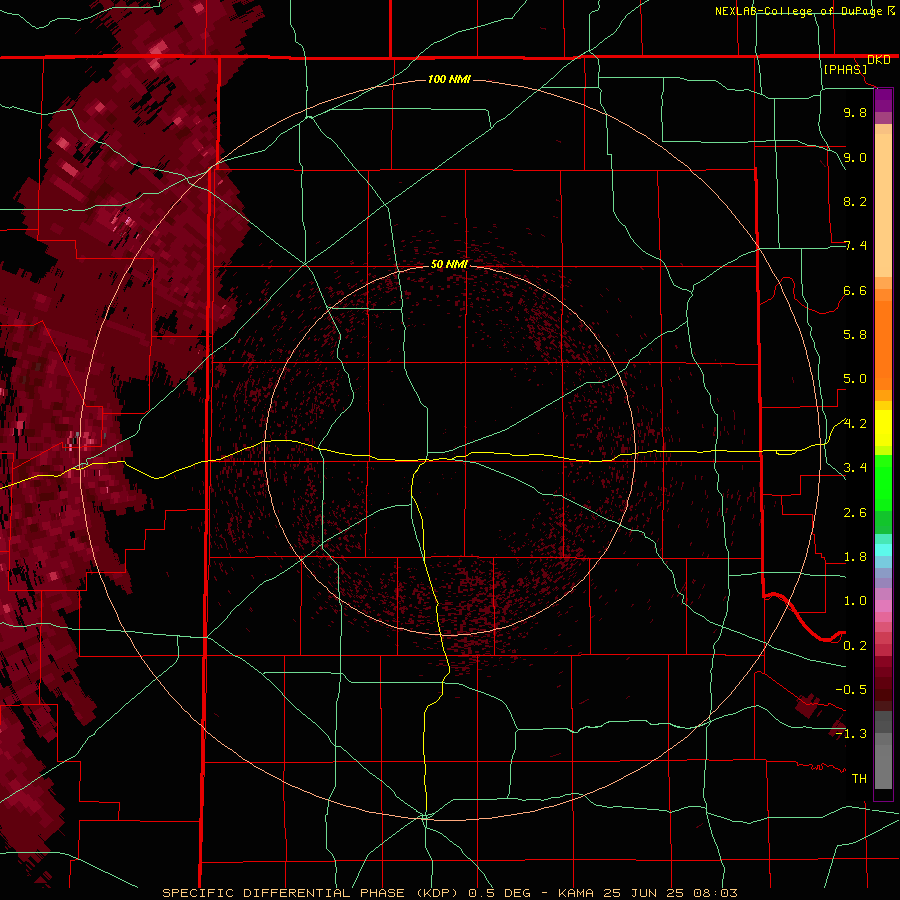
Task: Click the 5.0 legend scale value
Action: [855, 379]
